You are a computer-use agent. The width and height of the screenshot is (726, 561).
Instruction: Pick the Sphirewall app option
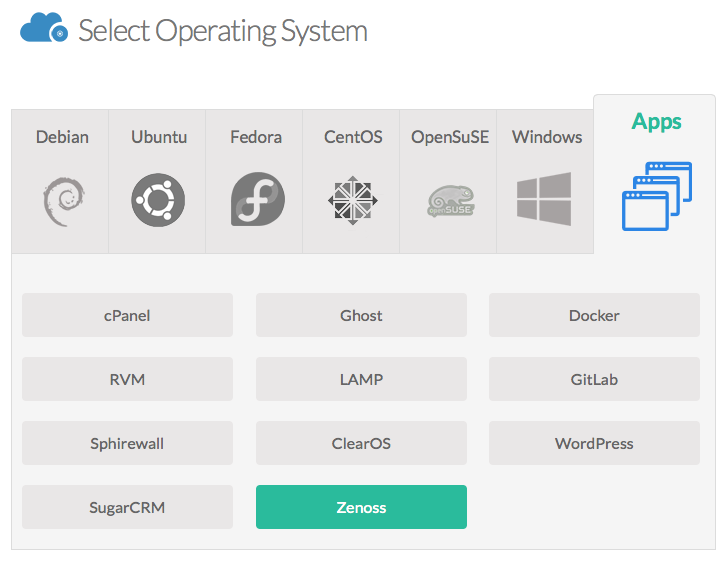[127, 443]
